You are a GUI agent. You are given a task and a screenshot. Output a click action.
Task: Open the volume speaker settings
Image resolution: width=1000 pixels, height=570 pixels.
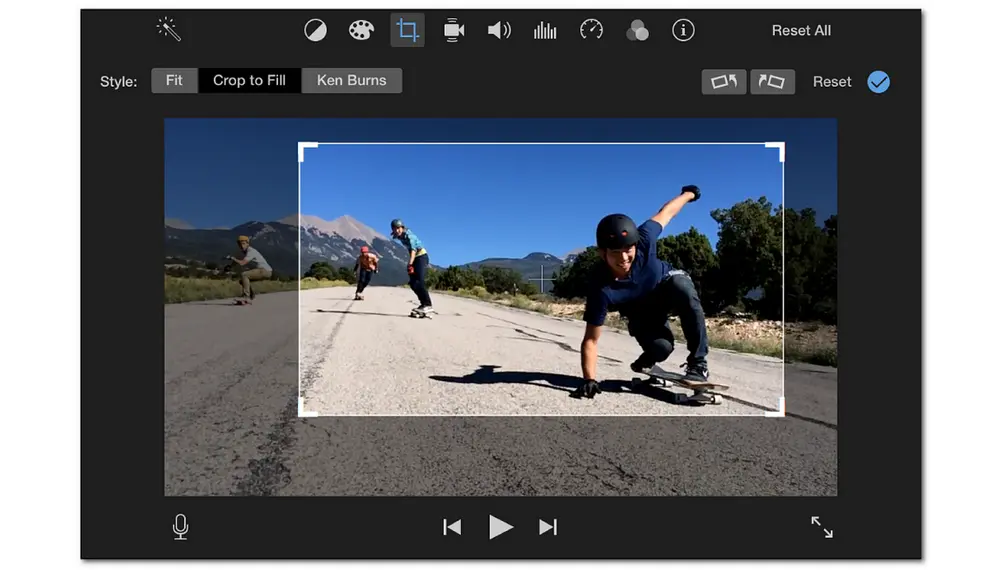click(x=499, y=30)
